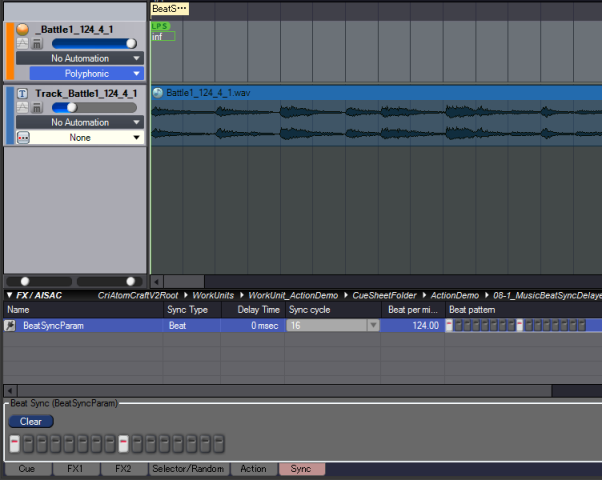Click the right zoom slider below the track list

coord(110,281)
